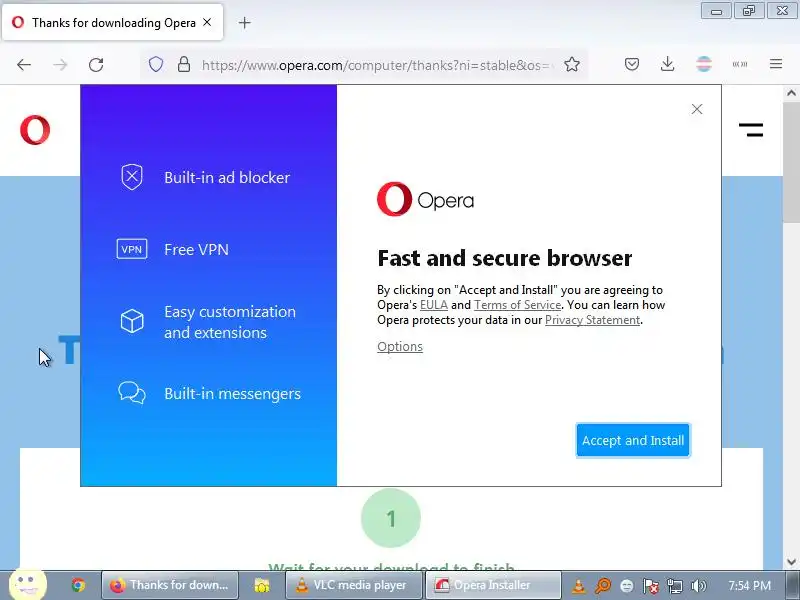Screen dimensions: 800x600
Task: Switch to VLC media player taskbar button
Action: [x=354, y=585]
